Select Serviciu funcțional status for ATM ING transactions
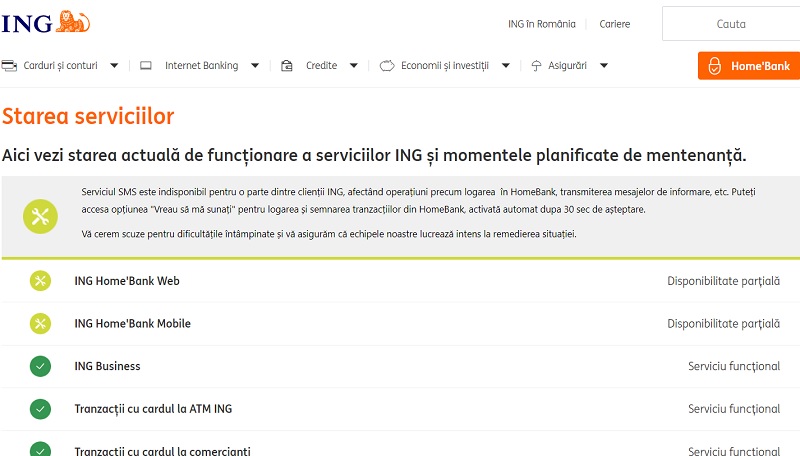This screenshot has height=456, width=800. (734, 409)
